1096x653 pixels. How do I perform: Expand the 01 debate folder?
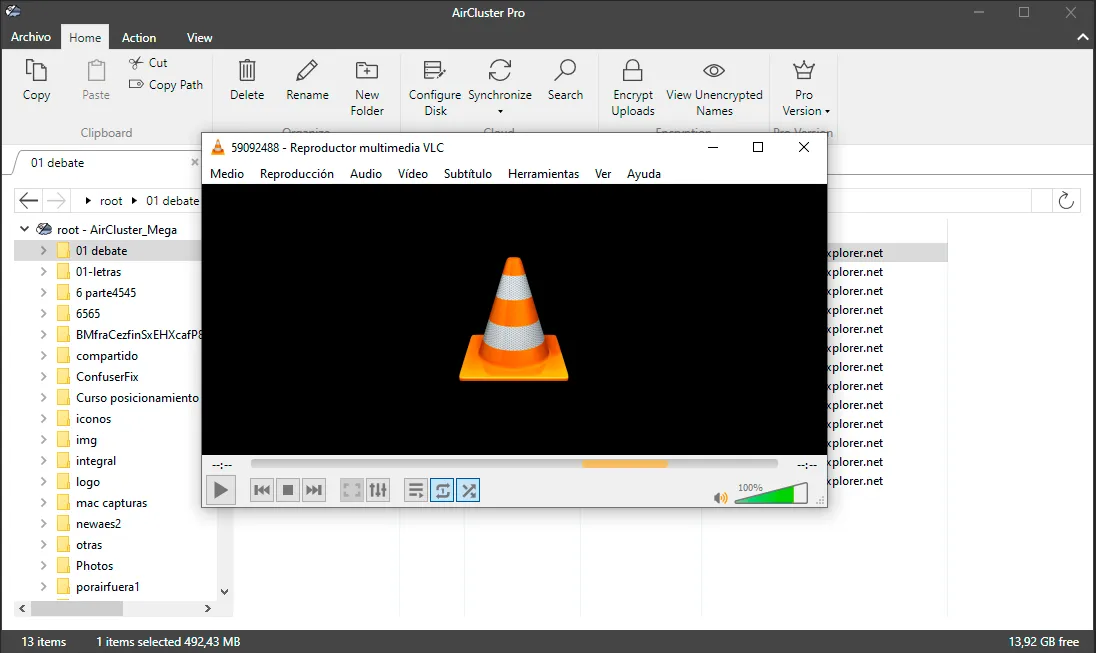[43, 250]
